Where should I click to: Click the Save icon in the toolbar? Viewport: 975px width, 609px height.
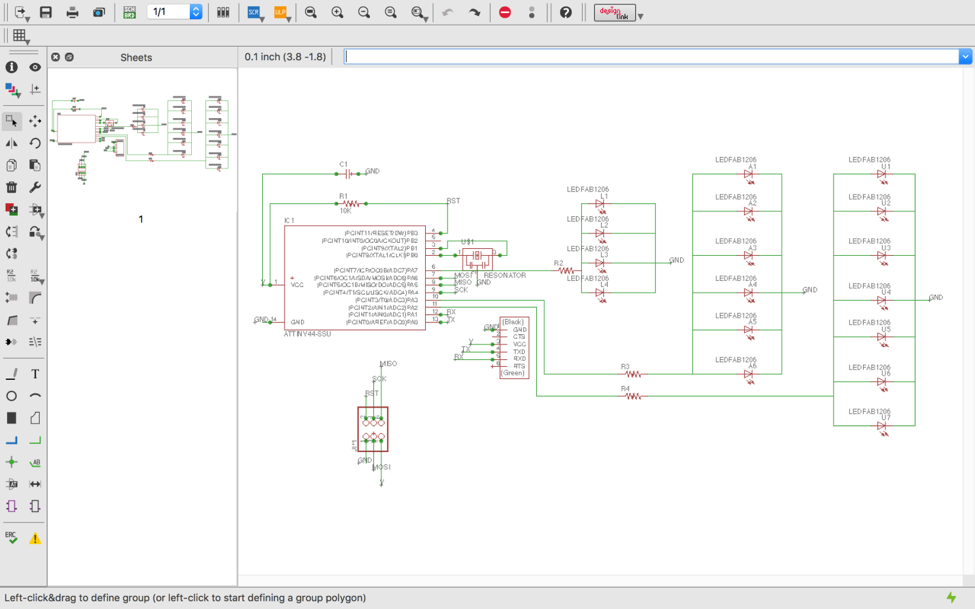click(45, 13)
